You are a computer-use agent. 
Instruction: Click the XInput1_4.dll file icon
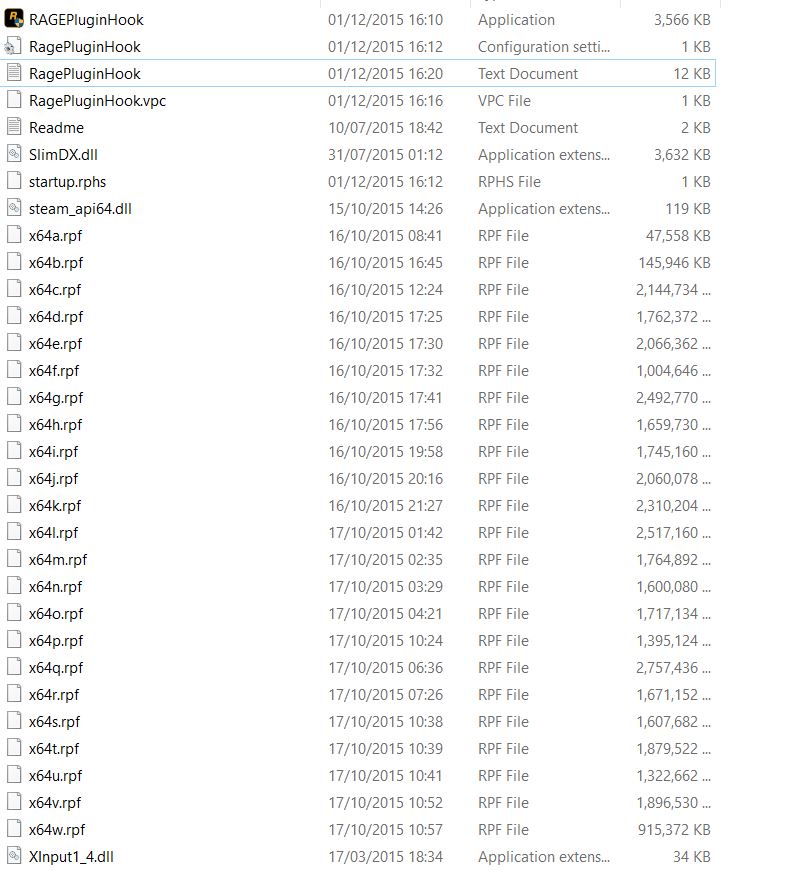click(x=14, y=856)
